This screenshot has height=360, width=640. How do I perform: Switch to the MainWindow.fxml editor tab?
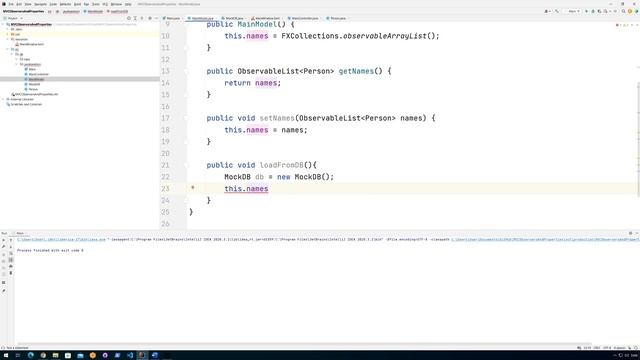pyautogui.click(x=266, y=18)
